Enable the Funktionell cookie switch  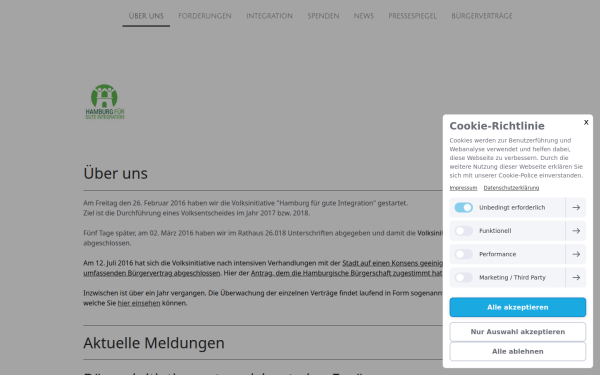[463, 231]
